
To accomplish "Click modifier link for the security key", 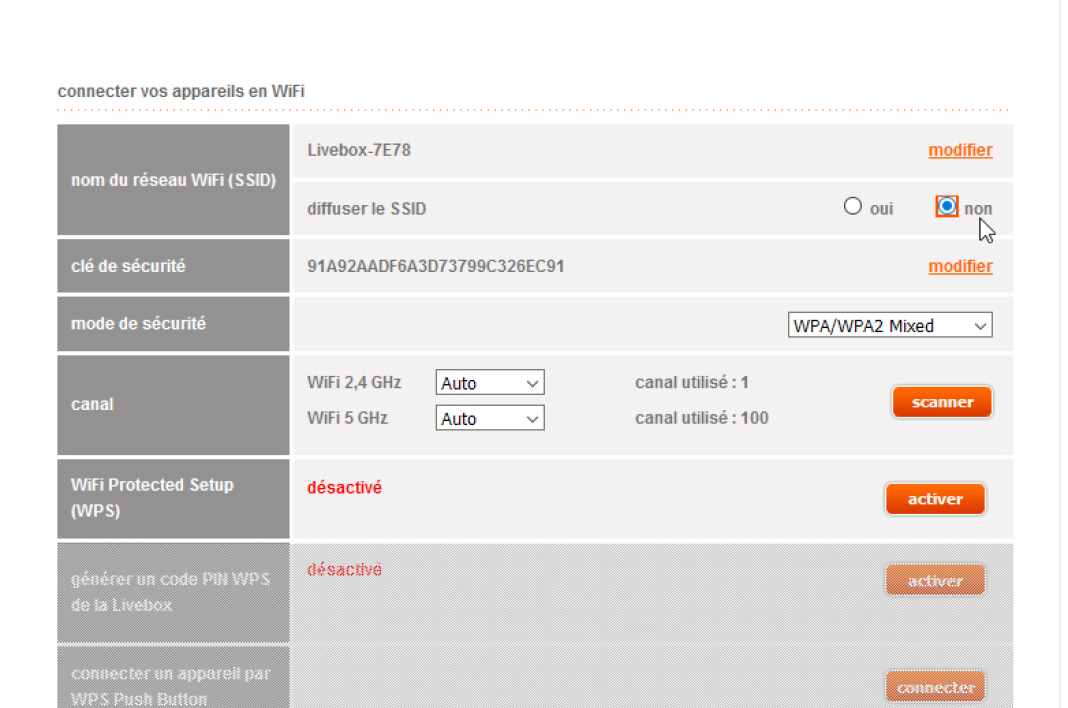I will click(960, 266).
